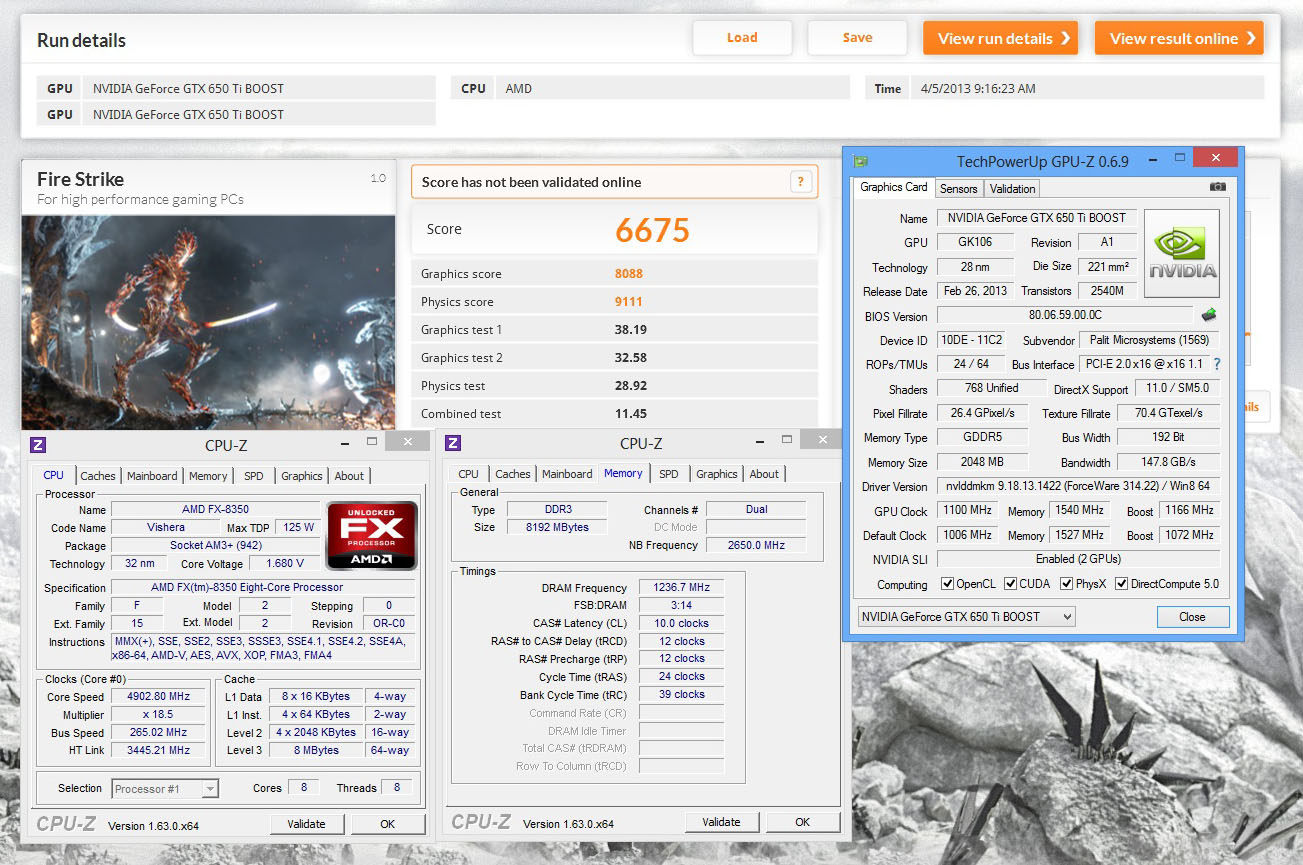Click the NVIDIA SLI field Enabled (2 GPUs)
Viewport: 1303px width, 865px height.
(1078, 559)
